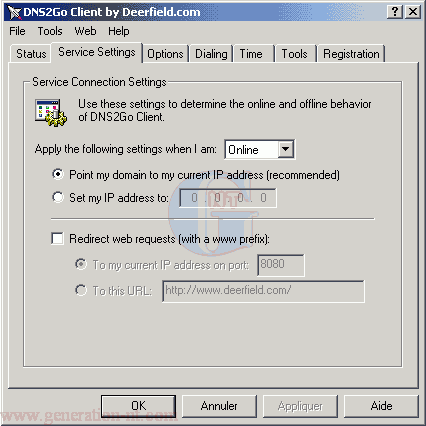The width and height of the screenshot is (426, 426).
Task: Switch to the Options tab
Action: (x=165, y=54)
